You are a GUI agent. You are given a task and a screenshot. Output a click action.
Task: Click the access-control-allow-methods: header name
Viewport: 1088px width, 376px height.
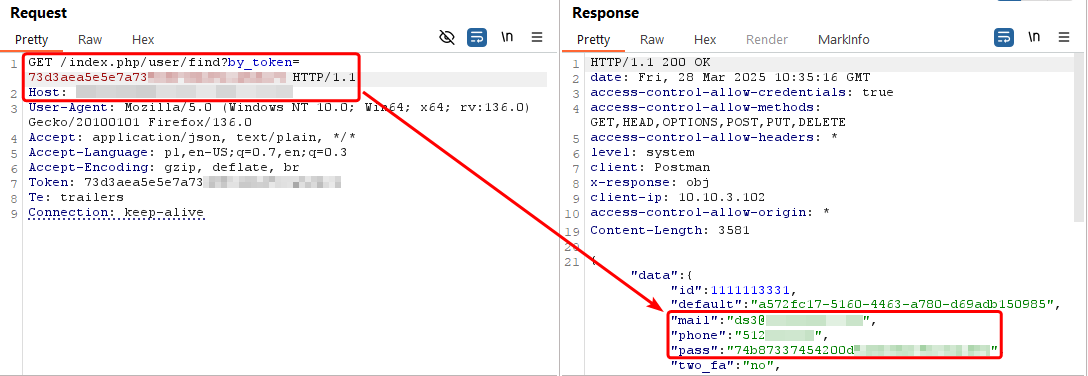[706, 108]
